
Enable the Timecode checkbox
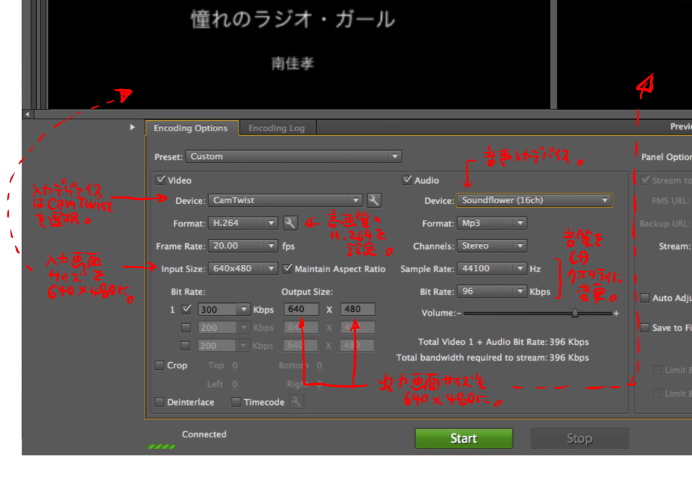pyautogui.click(x=236, y=402)
